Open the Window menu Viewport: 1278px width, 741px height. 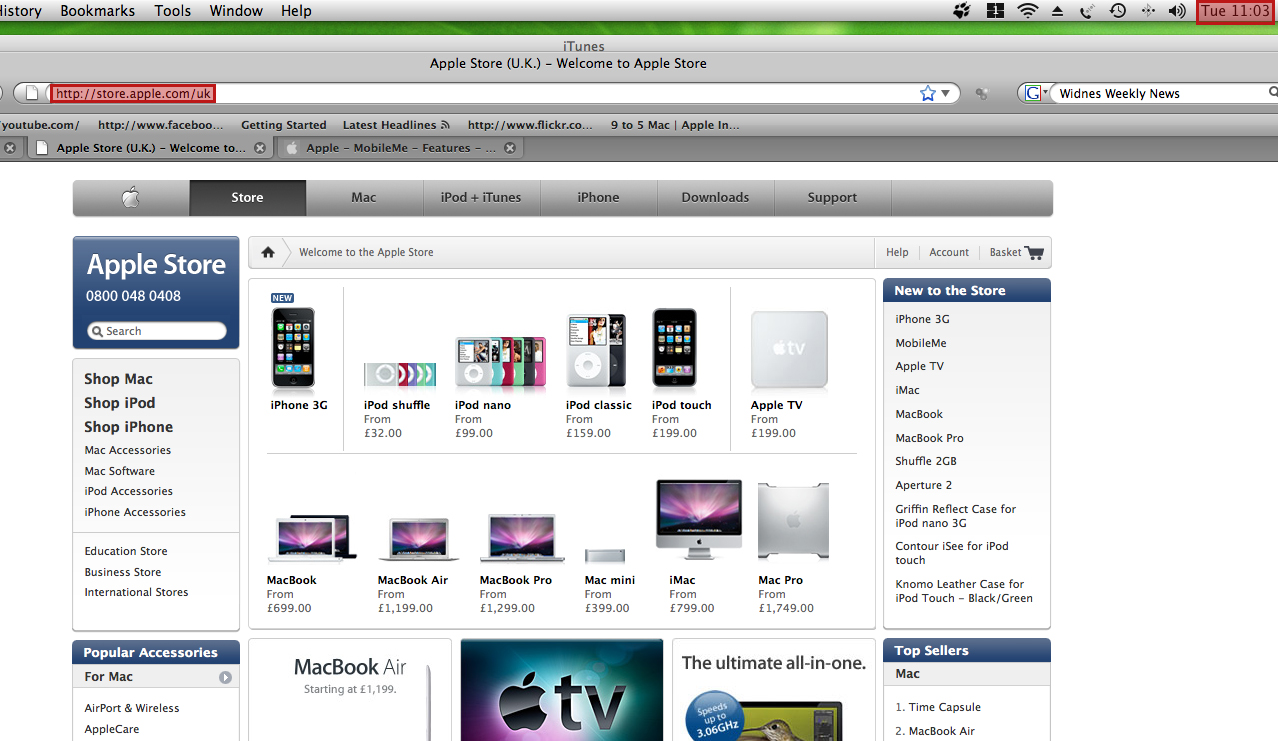[236, 11]
